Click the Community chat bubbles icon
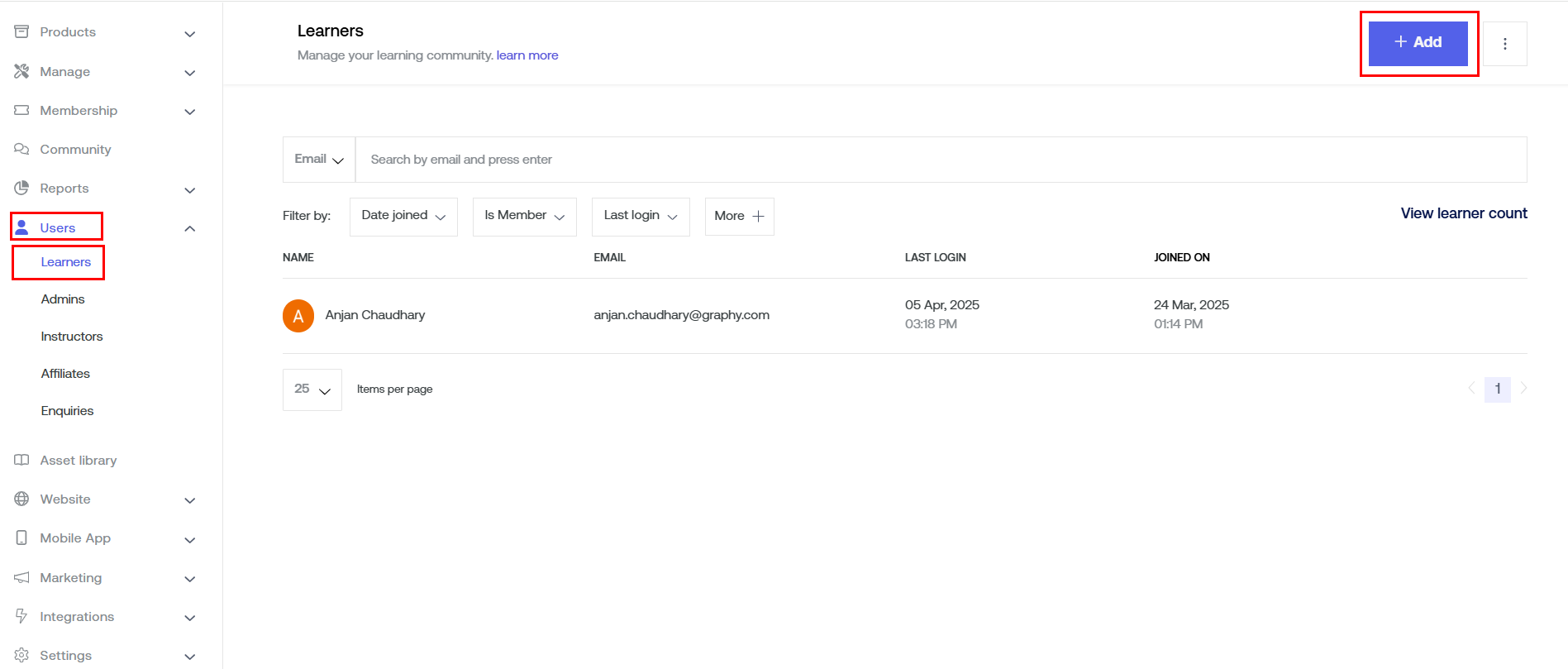1568x669 pixels. [21, 150]
